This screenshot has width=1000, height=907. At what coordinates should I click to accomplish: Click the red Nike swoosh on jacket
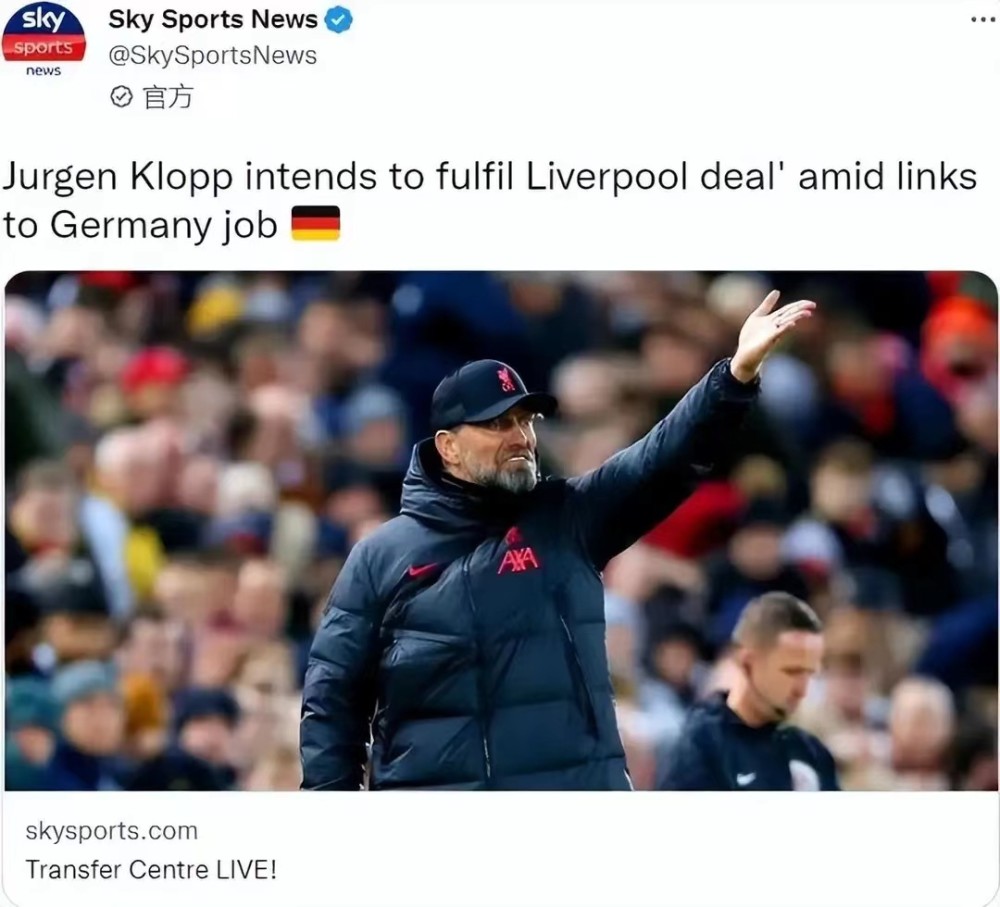coord(423,569)
